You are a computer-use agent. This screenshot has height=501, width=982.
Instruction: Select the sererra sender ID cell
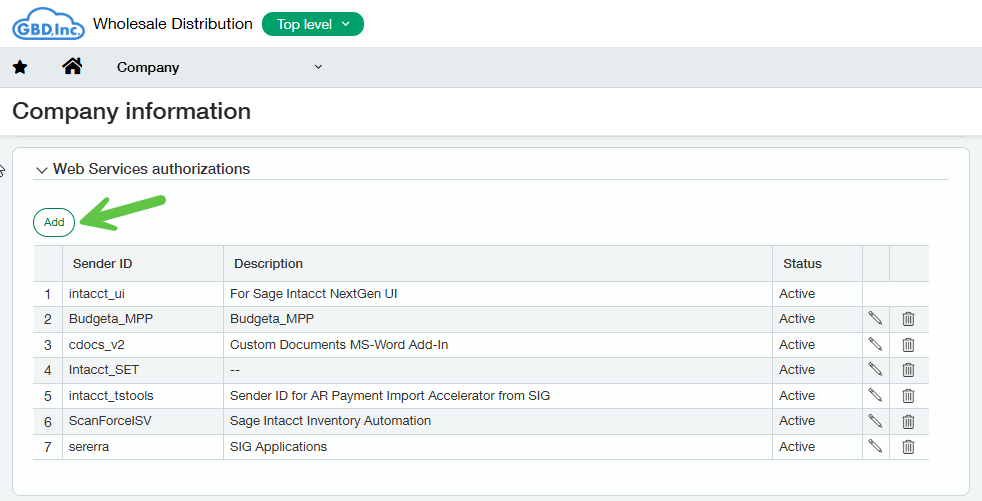[x=143, y=447]
